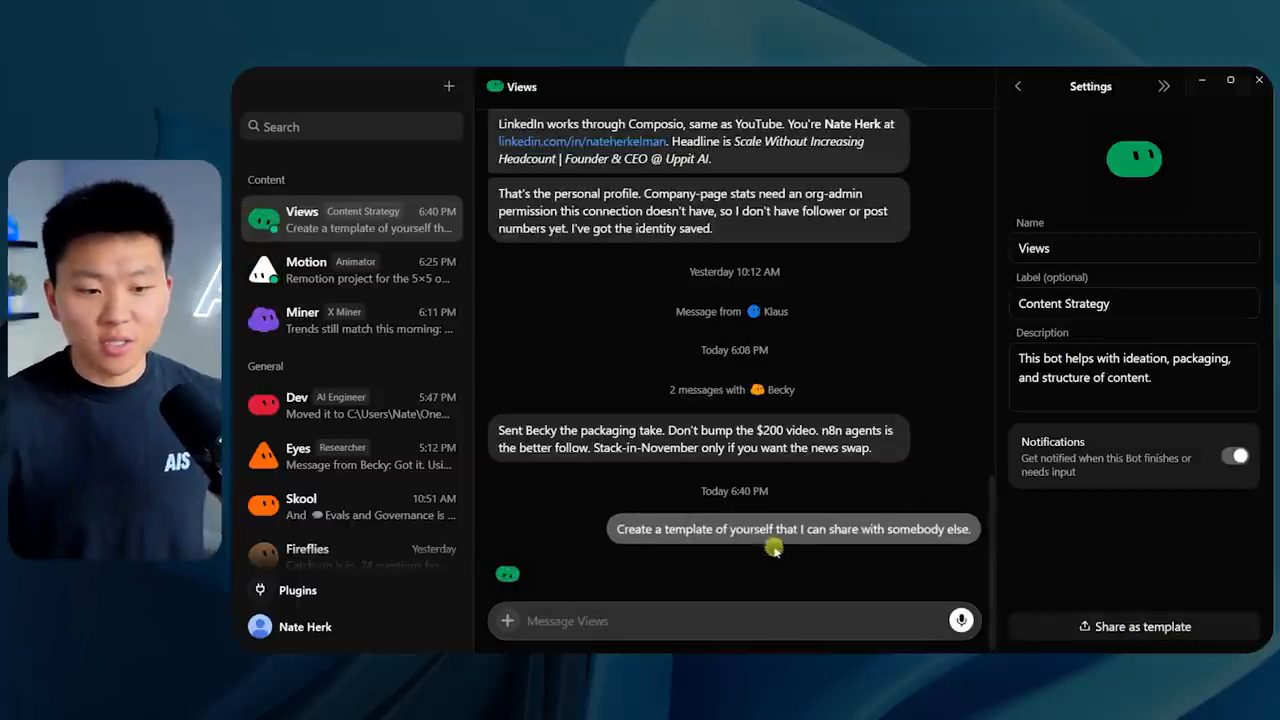Click the white Motion bot avatar

coord(263,270)
